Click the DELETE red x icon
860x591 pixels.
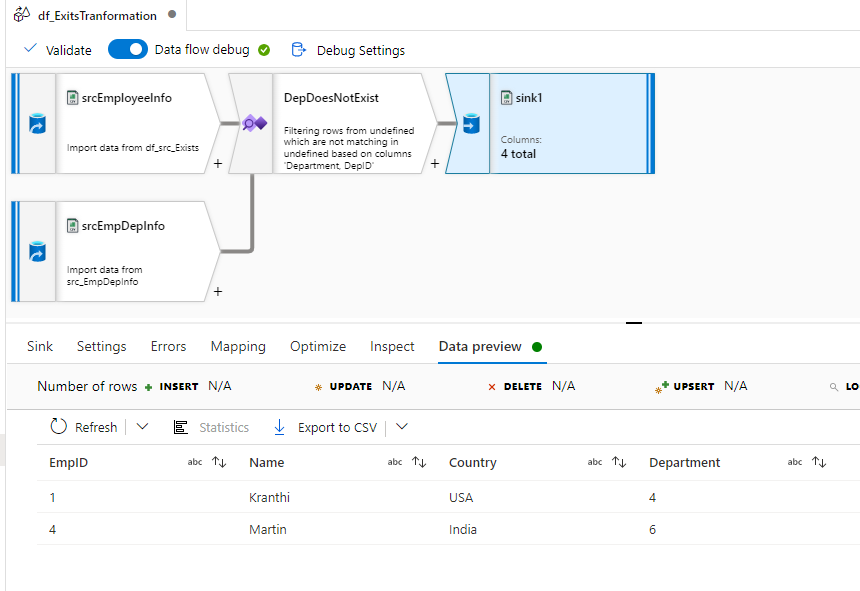coord(492,387)
